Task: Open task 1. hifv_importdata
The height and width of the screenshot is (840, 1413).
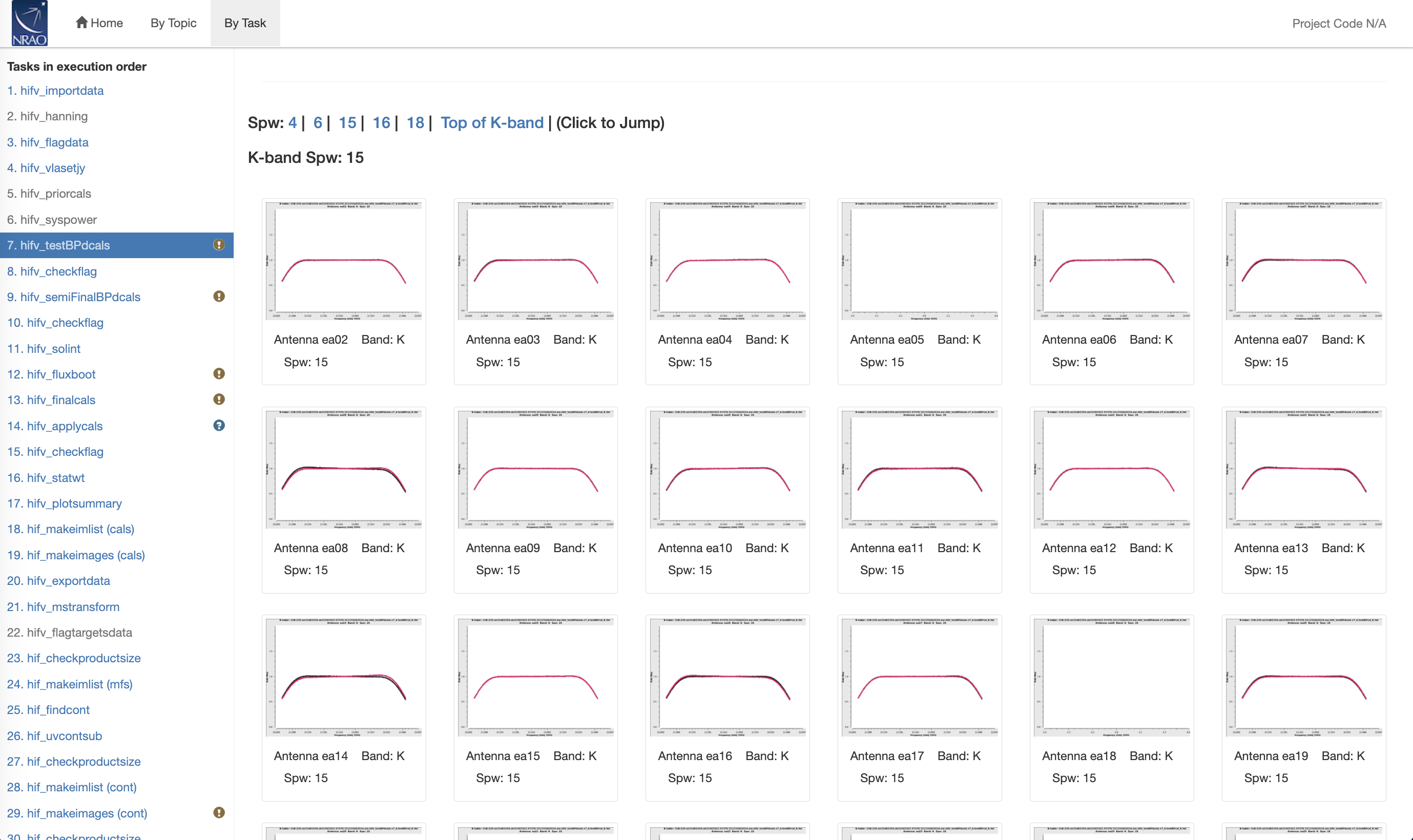Action: pos(55,91)
